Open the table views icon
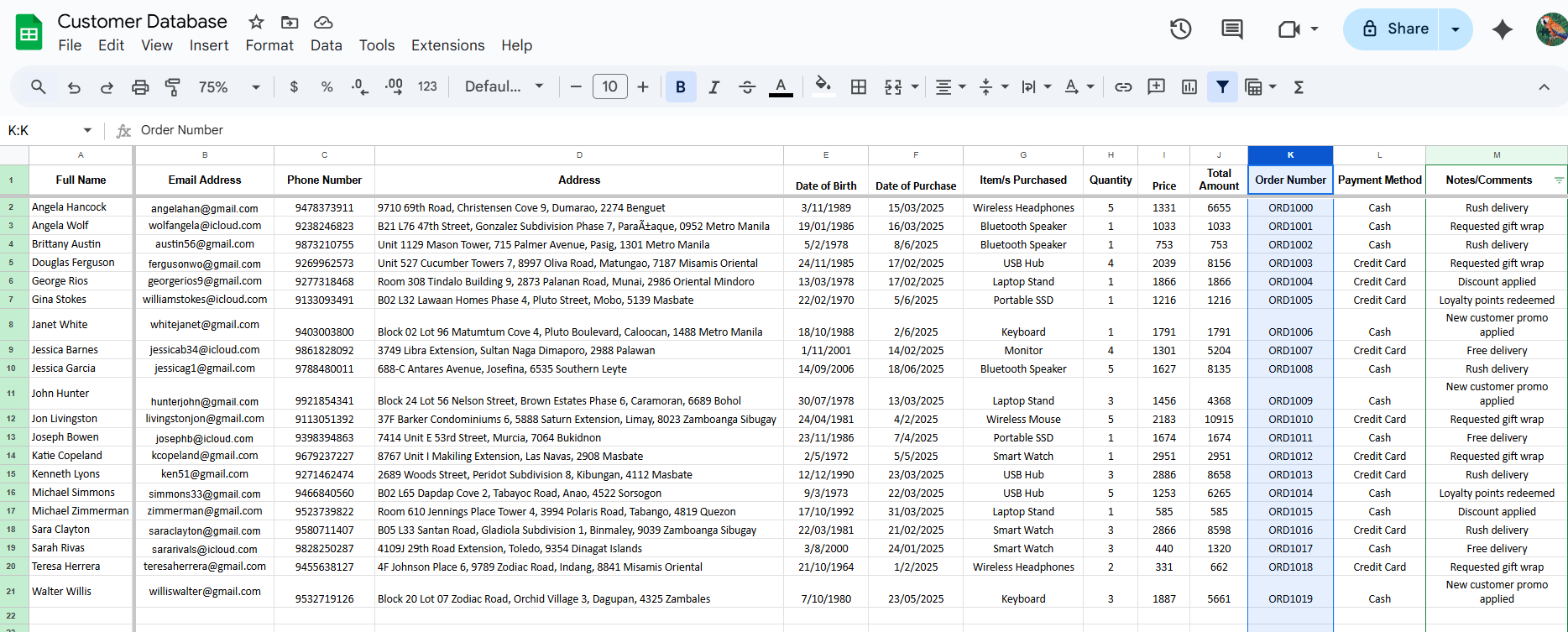The image size is (1568, 632). click(x=1253, y=86)
